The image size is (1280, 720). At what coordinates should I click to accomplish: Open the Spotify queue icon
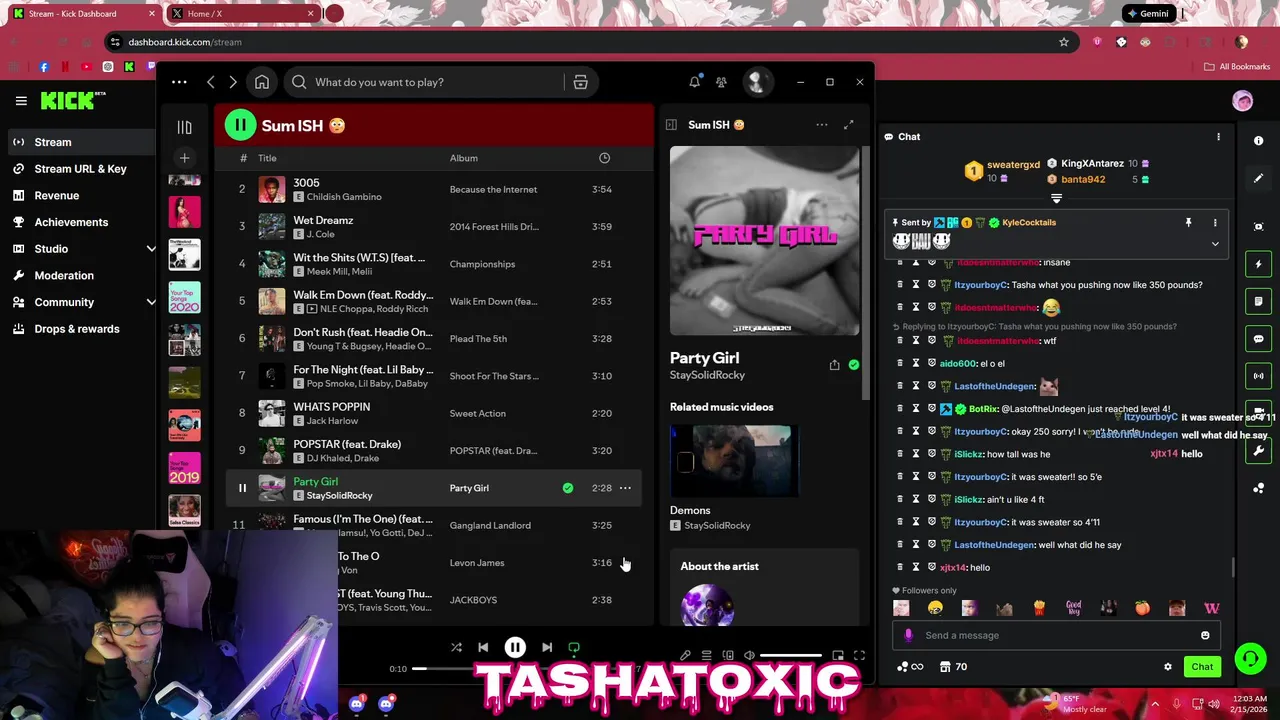pyautogui.click(x=706, y=655)
